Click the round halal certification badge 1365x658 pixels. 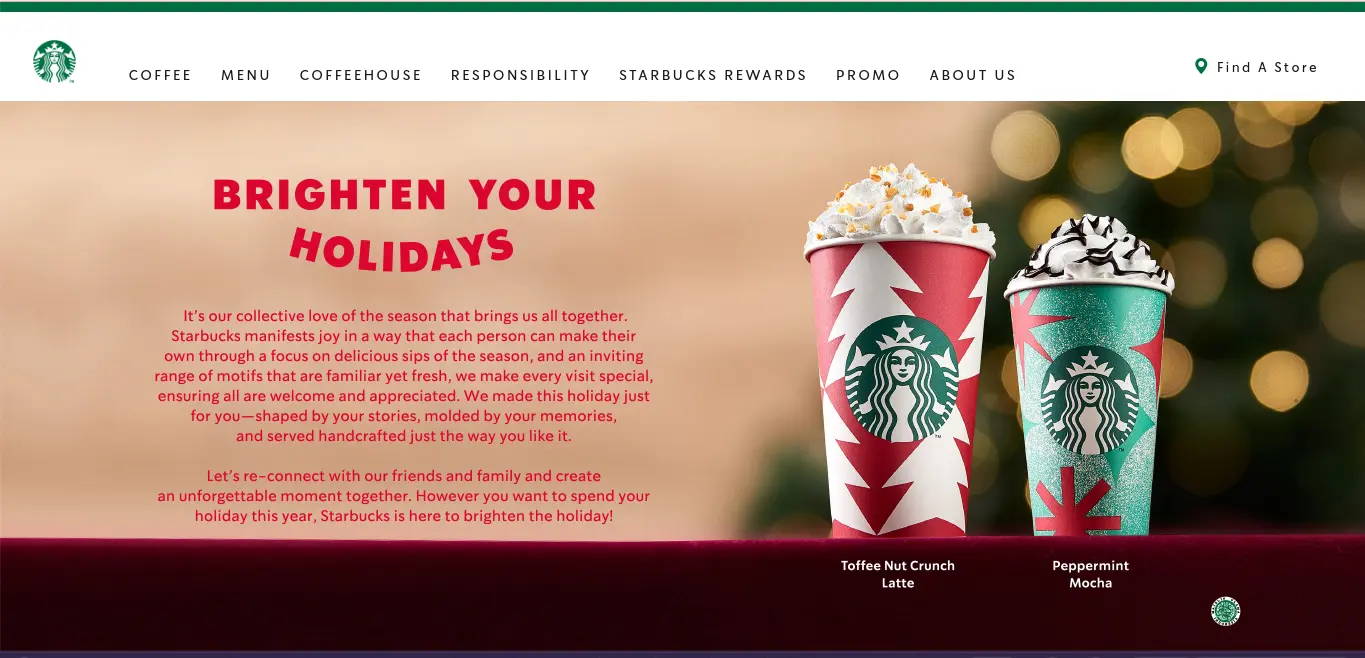pos(1225,611)
